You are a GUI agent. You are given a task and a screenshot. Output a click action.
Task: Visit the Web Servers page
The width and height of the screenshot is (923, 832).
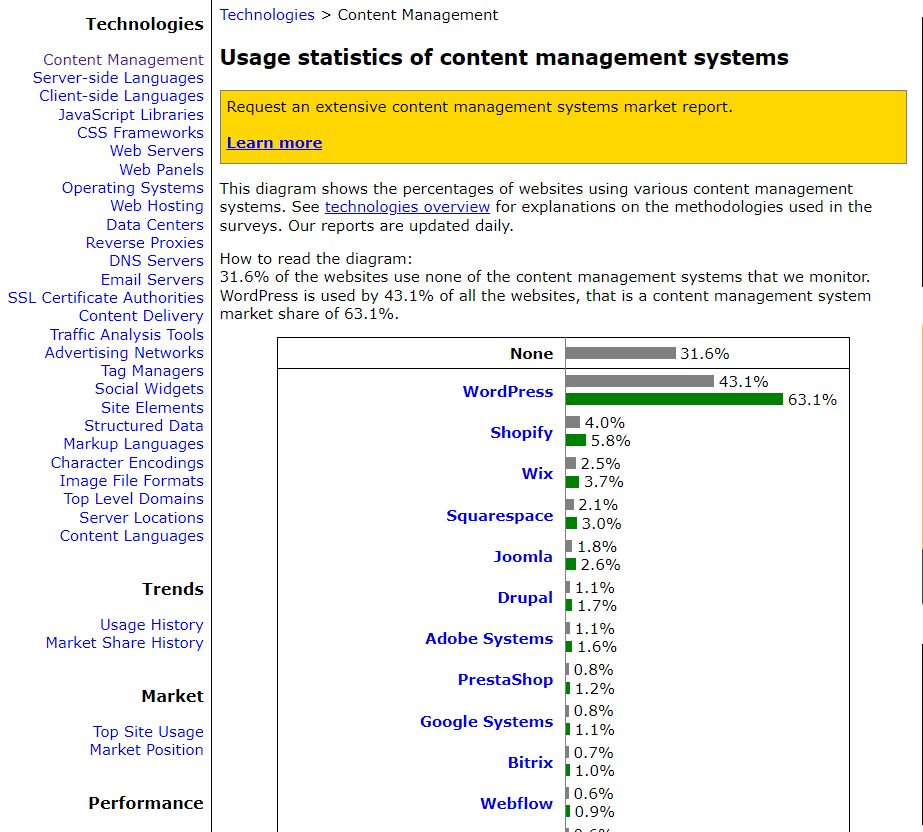[157, 151]
